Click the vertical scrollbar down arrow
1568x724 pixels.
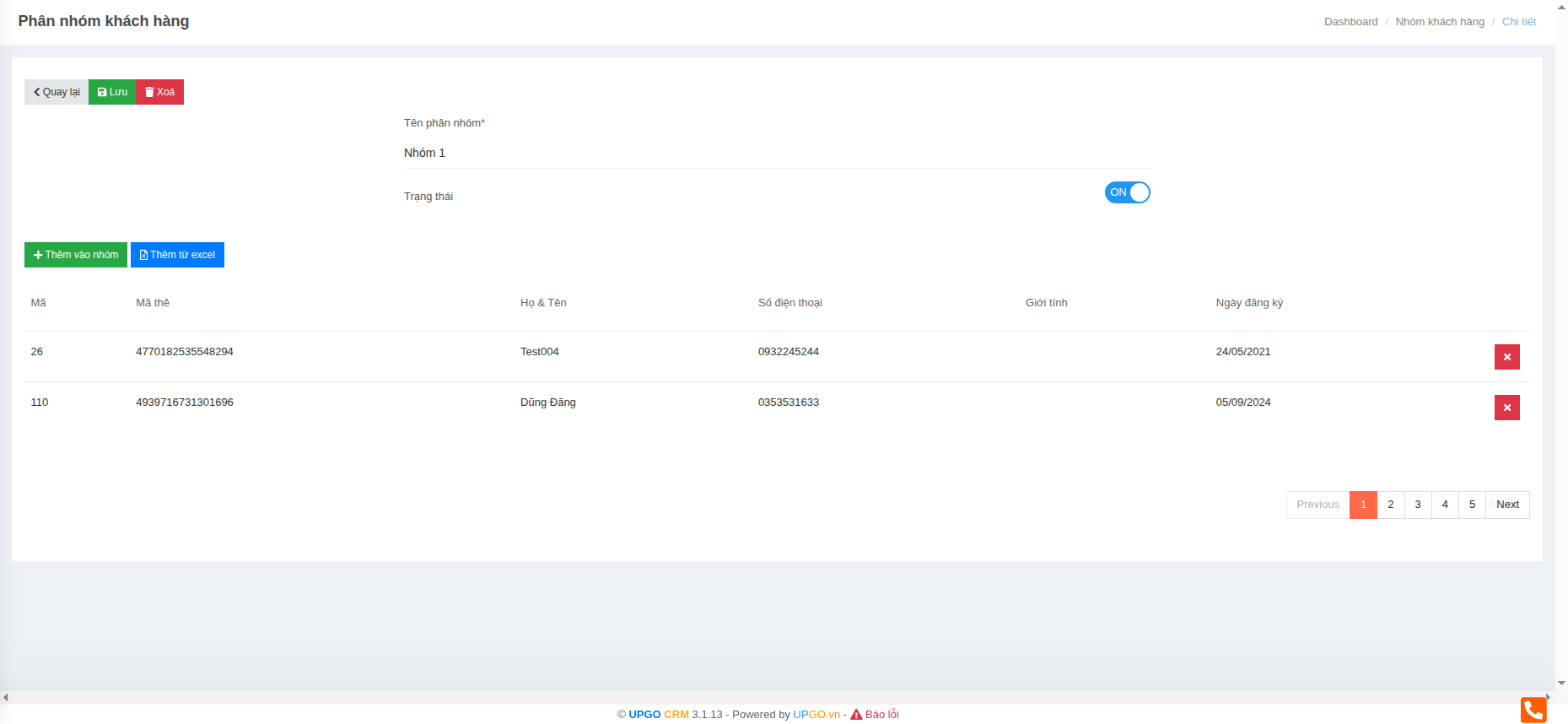coord(1561,683)
